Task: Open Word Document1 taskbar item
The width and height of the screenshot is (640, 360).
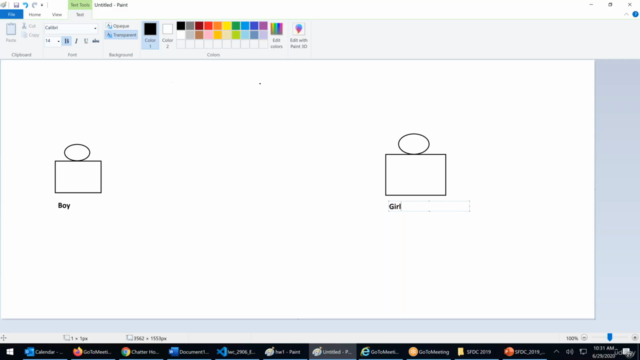Action: pyautogui.click(x=189, y=351)
